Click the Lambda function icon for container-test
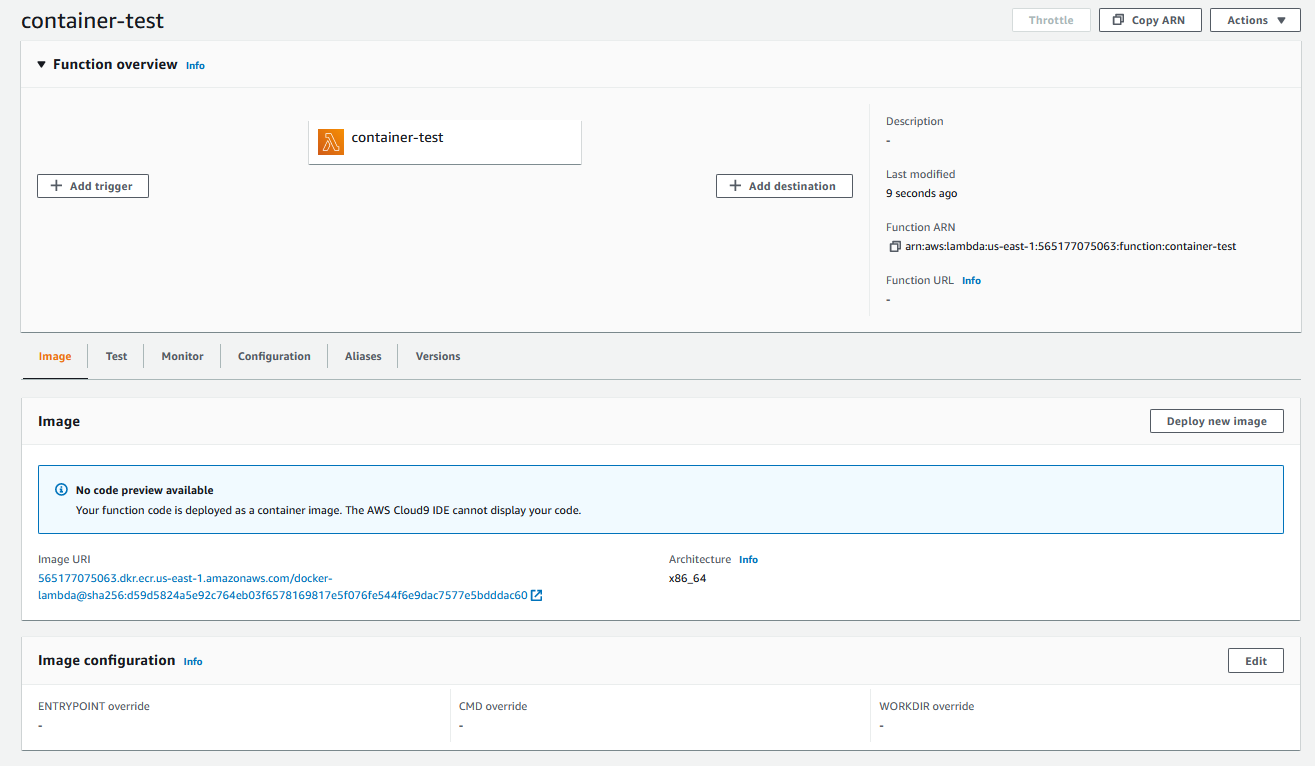This screenshot has height=766, width=1315. point(331,142)
